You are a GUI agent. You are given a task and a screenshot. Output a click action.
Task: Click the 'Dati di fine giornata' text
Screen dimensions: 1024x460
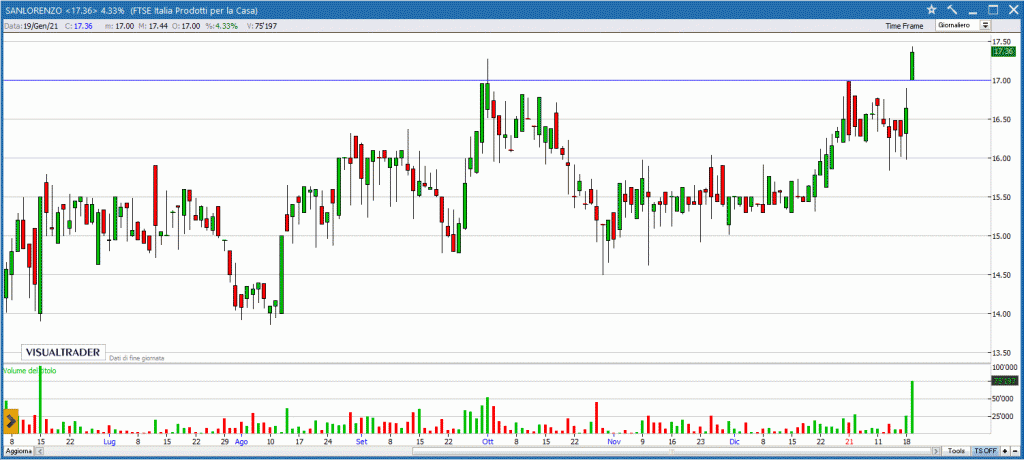coord(136,358)
